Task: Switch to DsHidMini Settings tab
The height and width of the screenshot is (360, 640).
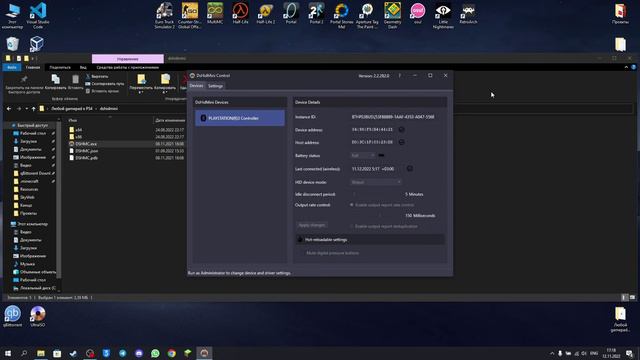Action: (x=216, y=86)
